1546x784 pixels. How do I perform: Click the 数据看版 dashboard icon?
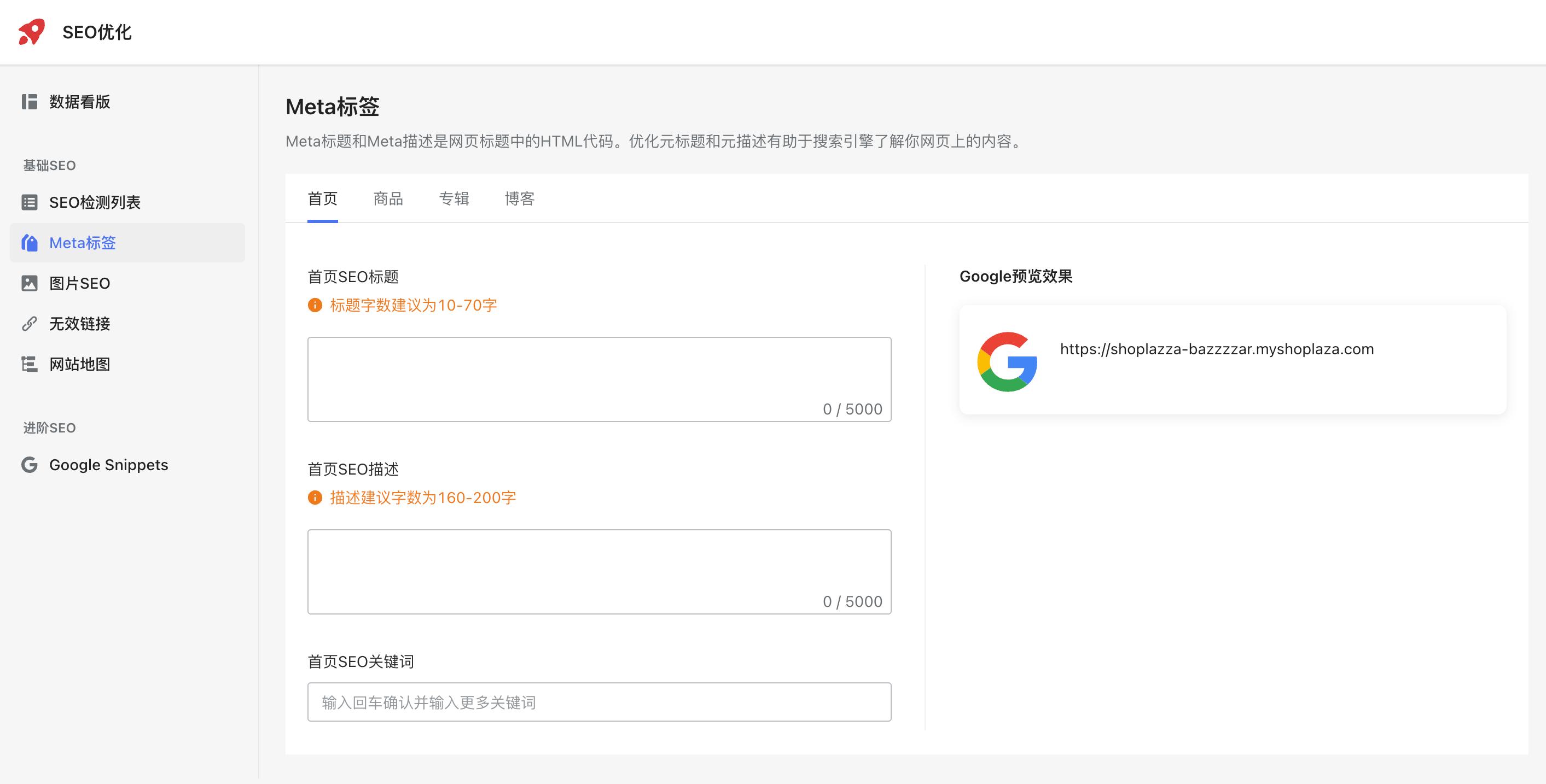pyautogui.click(x=30, y=101)
